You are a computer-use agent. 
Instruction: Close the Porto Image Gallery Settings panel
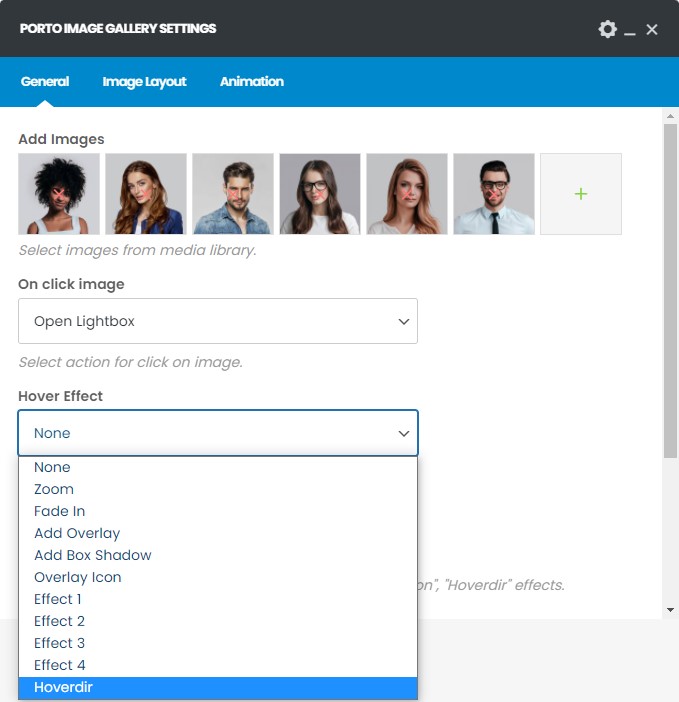pyautogui.click(x=652, y=30)
